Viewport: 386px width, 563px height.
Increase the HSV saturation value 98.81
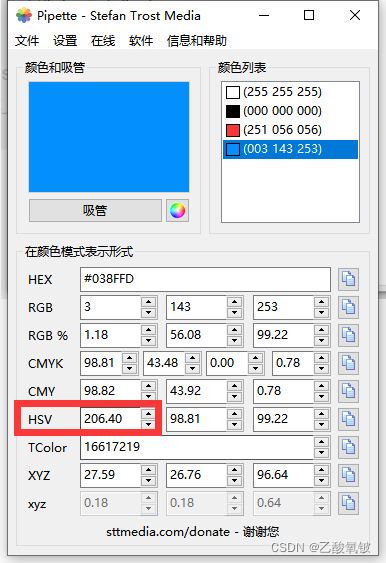click(234, 414)
